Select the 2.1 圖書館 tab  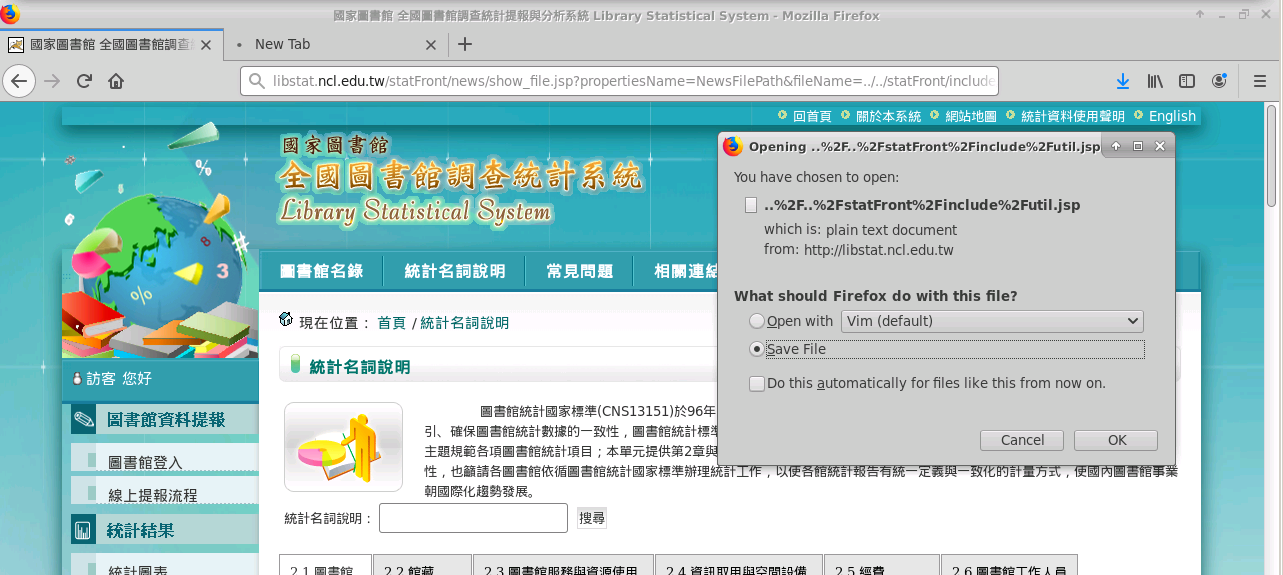tap(325, 565)
